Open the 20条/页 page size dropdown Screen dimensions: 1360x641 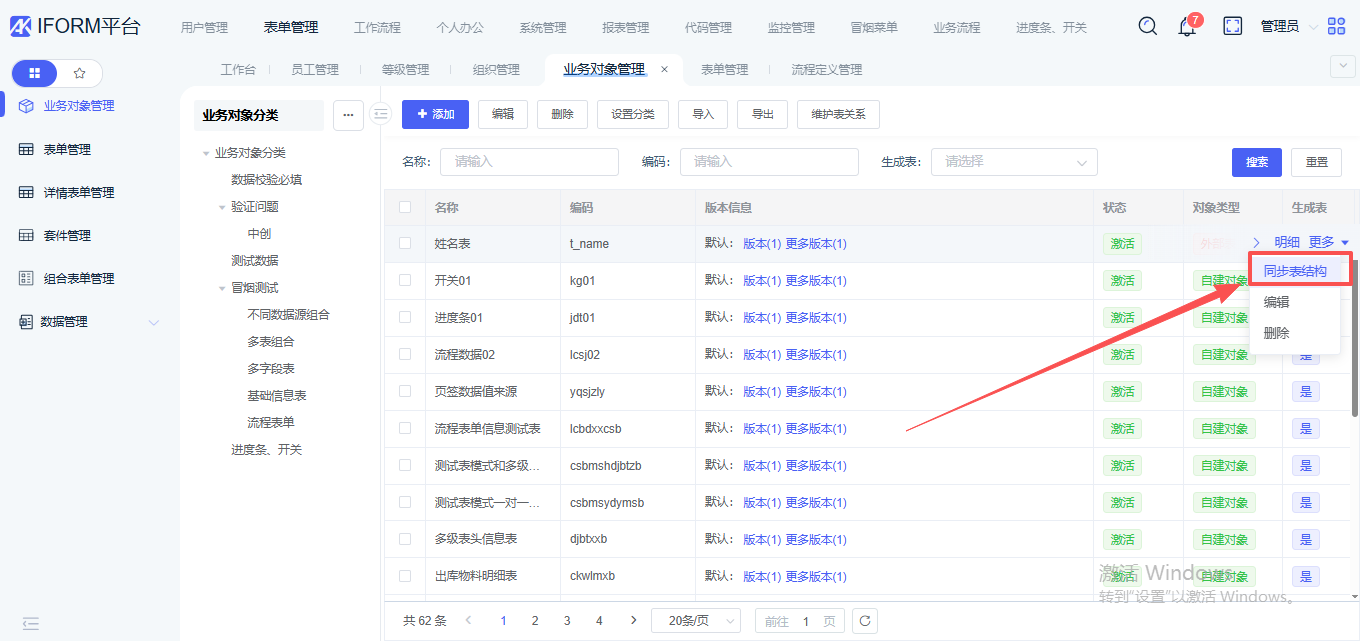[695, 621]
